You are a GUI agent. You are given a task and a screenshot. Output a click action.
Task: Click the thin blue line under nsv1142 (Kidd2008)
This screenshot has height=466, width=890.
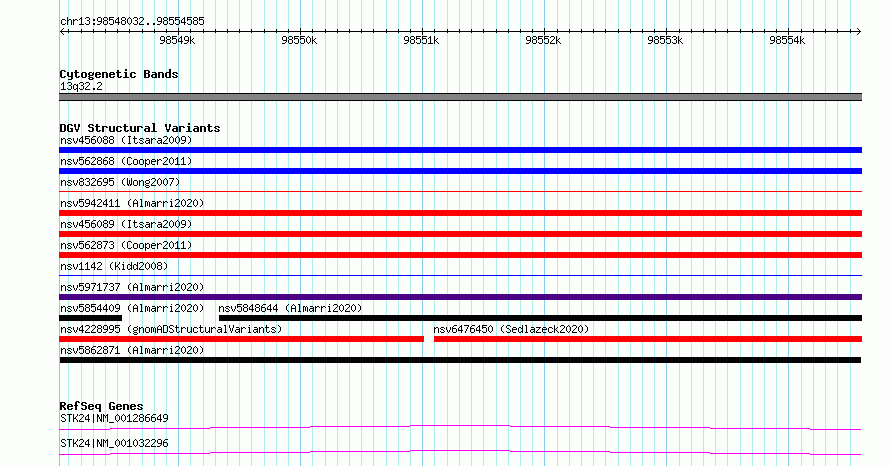click(460, 276)
